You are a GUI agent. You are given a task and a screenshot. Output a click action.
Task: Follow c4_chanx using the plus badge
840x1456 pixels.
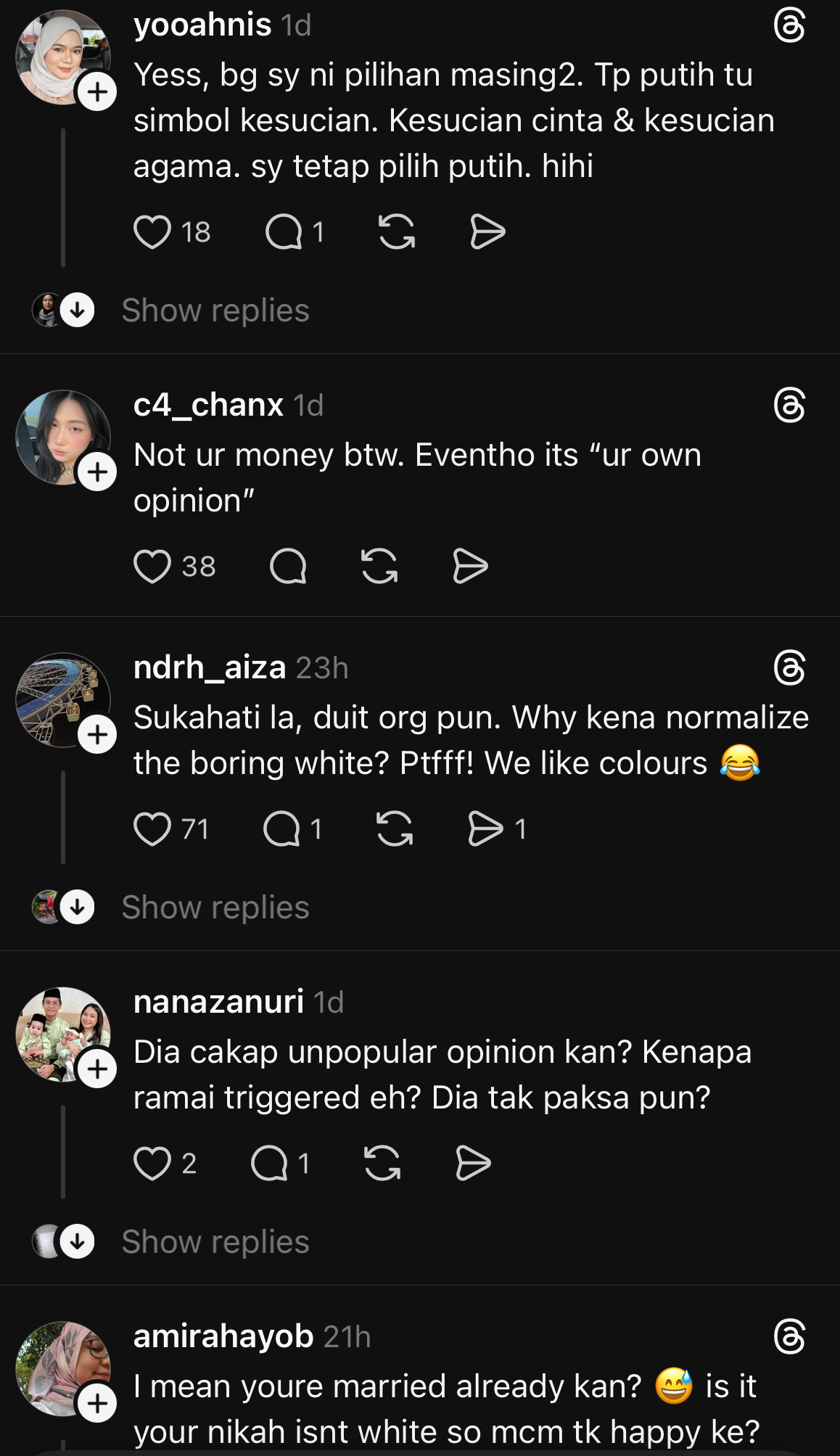tap(98, 472)
